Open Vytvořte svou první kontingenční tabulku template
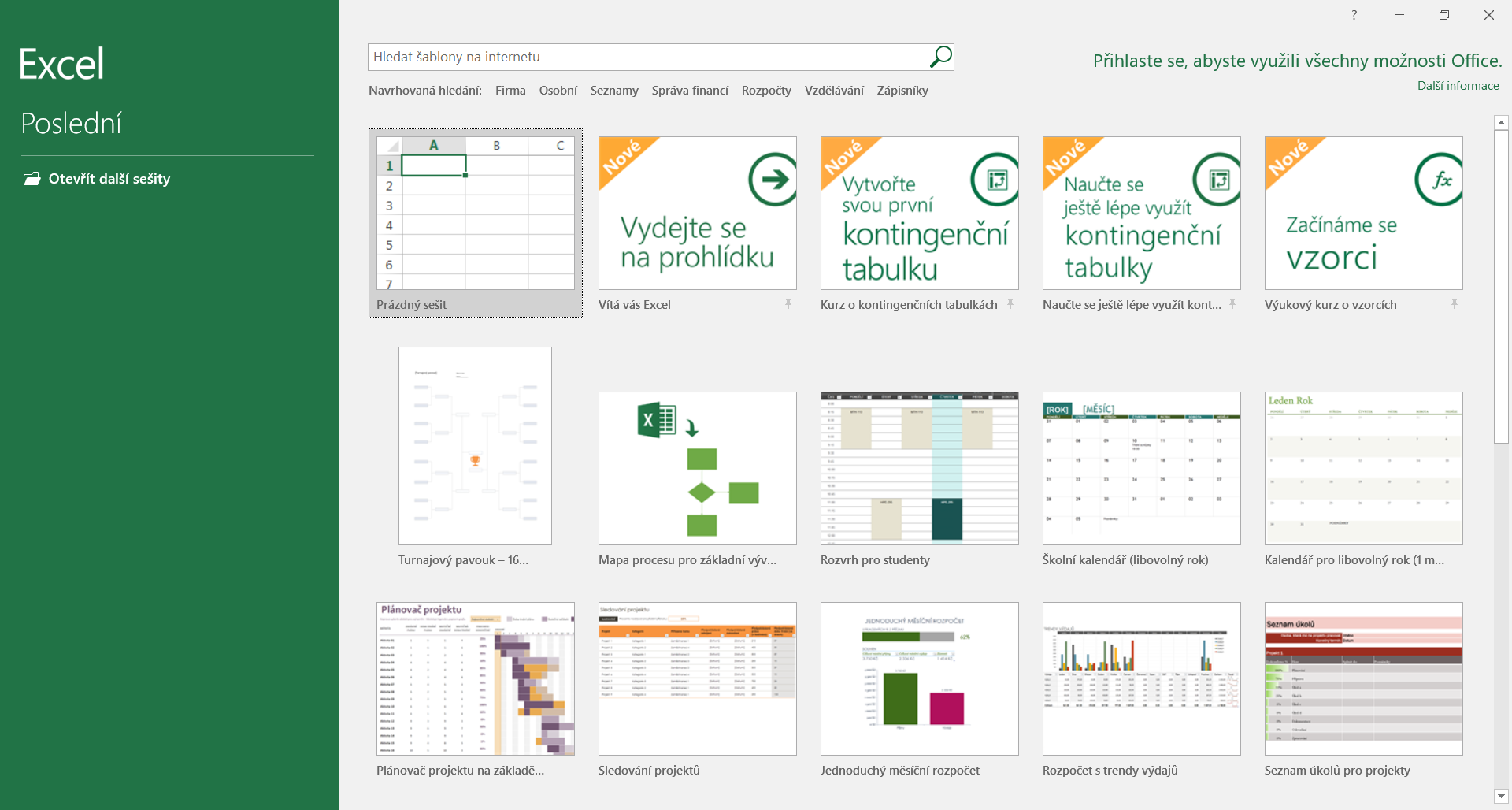The image size is (1512, 810). click(920, 213)
